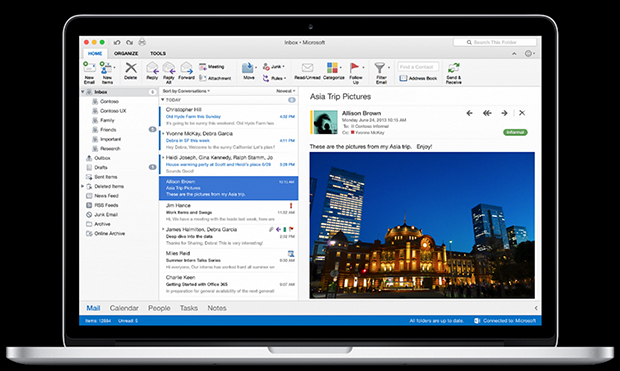Open Christopher Hill's Old Hyde Farm email

pos(229,116)
